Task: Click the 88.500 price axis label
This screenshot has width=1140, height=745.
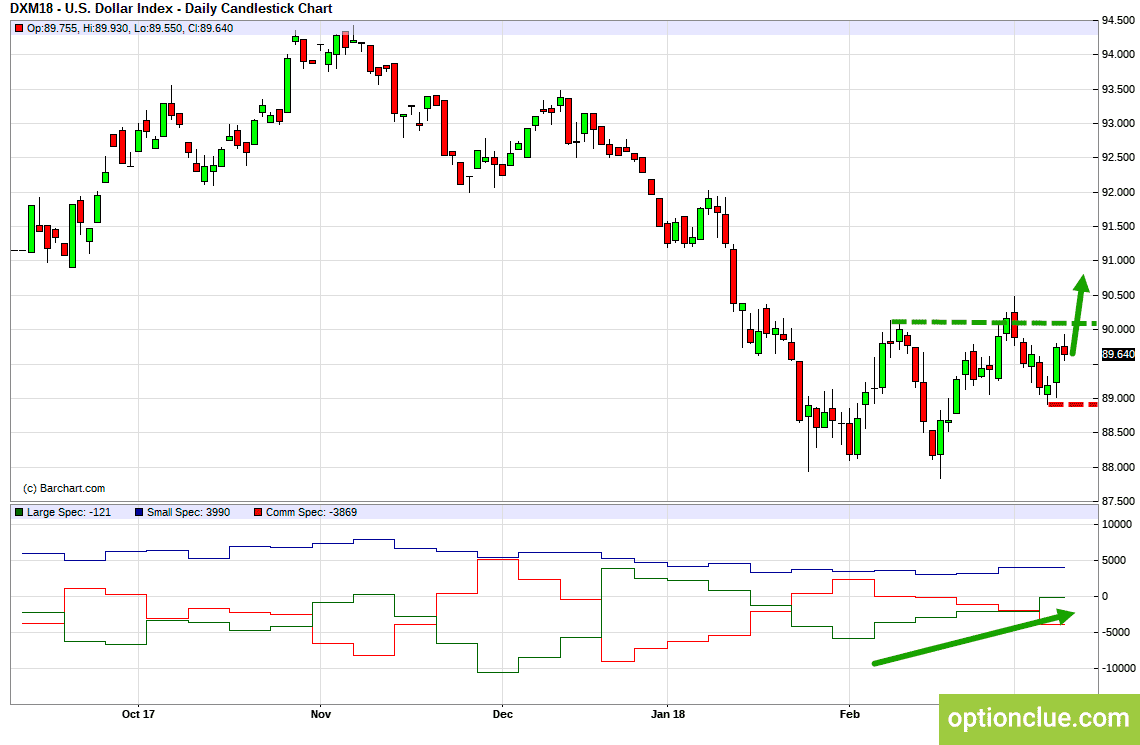Action: point(1119,433)
